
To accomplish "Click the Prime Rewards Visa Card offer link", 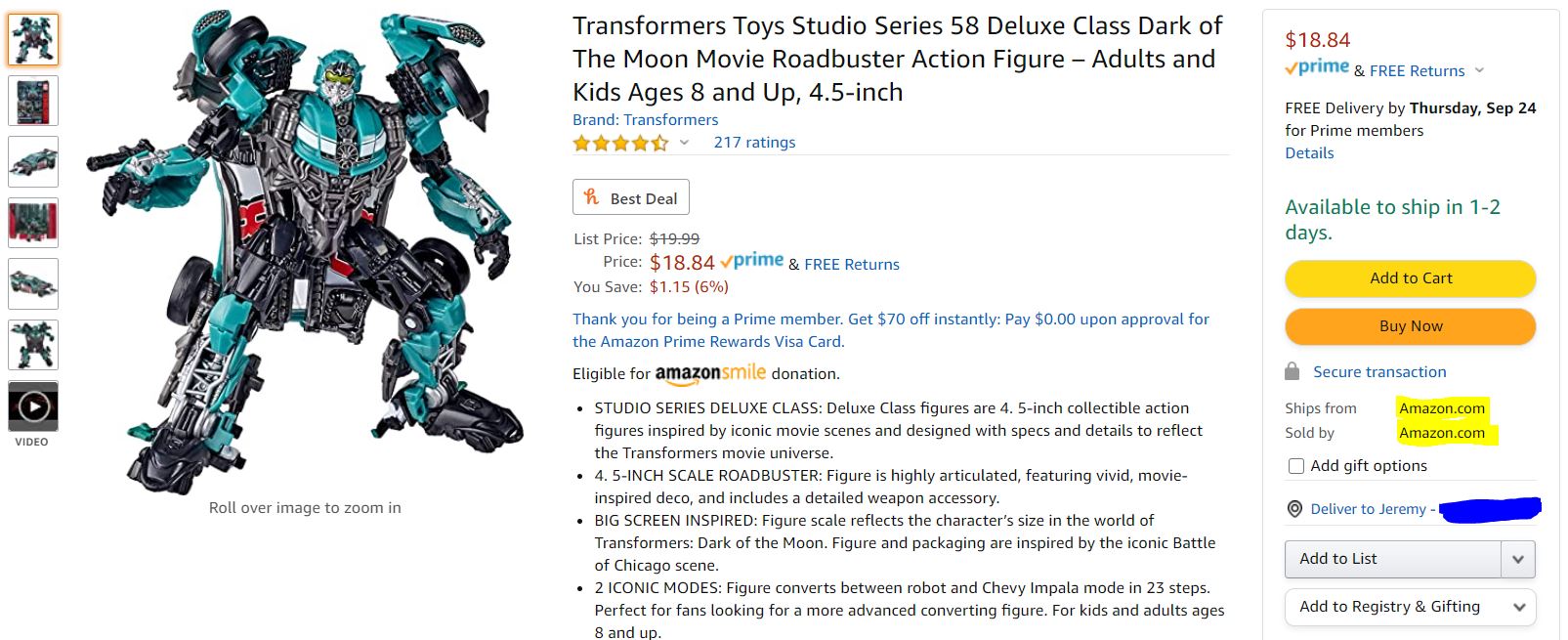I will [891, 330].
